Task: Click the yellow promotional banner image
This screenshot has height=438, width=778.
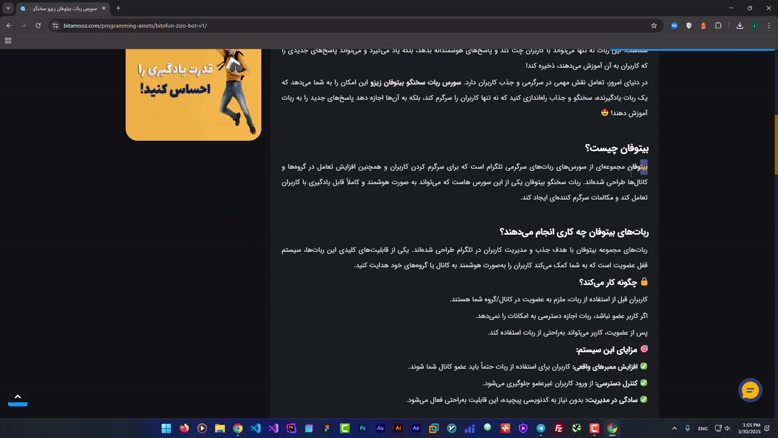Action: 194,94
